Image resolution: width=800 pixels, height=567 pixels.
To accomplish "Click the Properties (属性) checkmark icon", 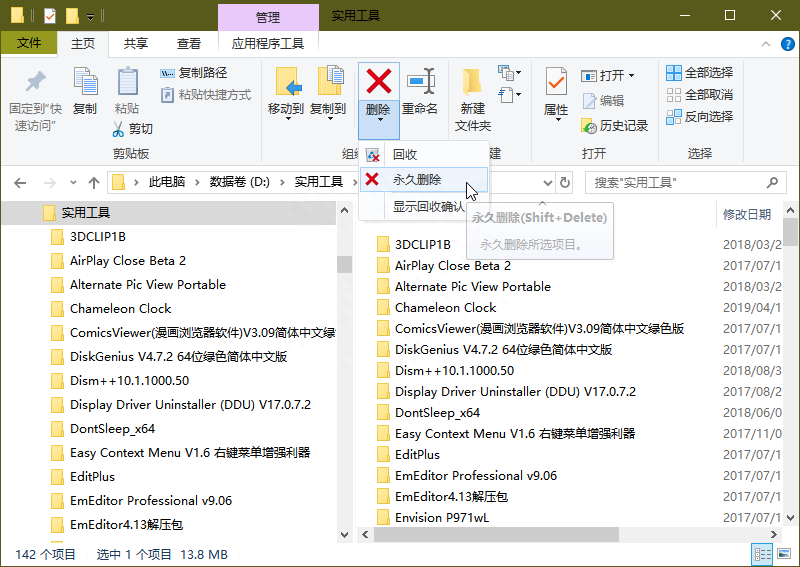I will coord(556,82).
